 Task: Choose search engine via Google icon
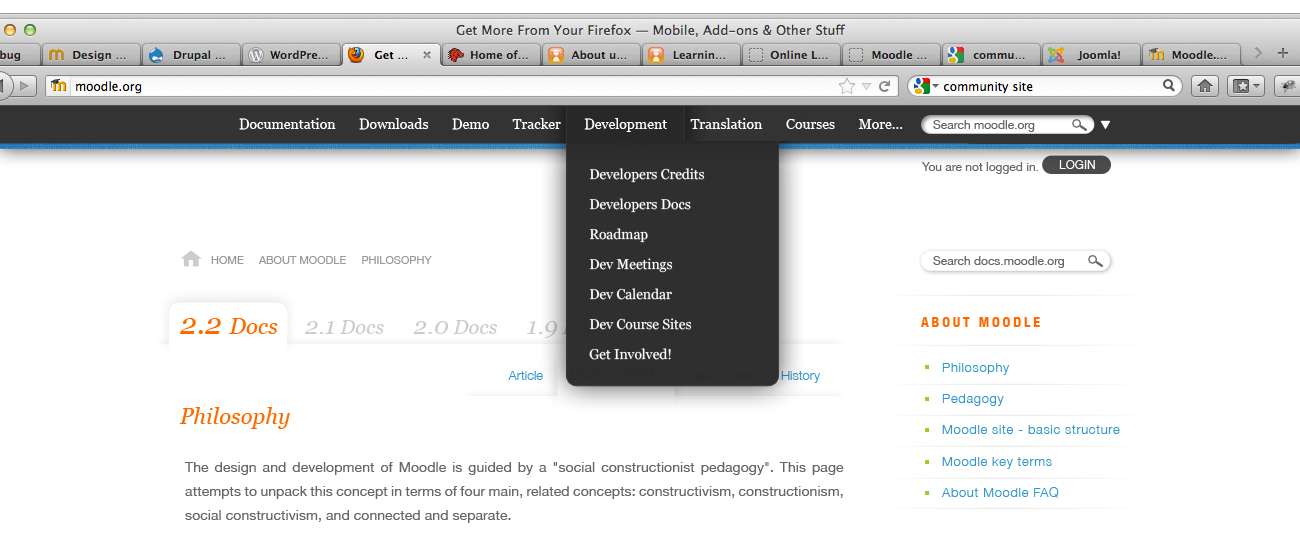click(x=921, y=86)
